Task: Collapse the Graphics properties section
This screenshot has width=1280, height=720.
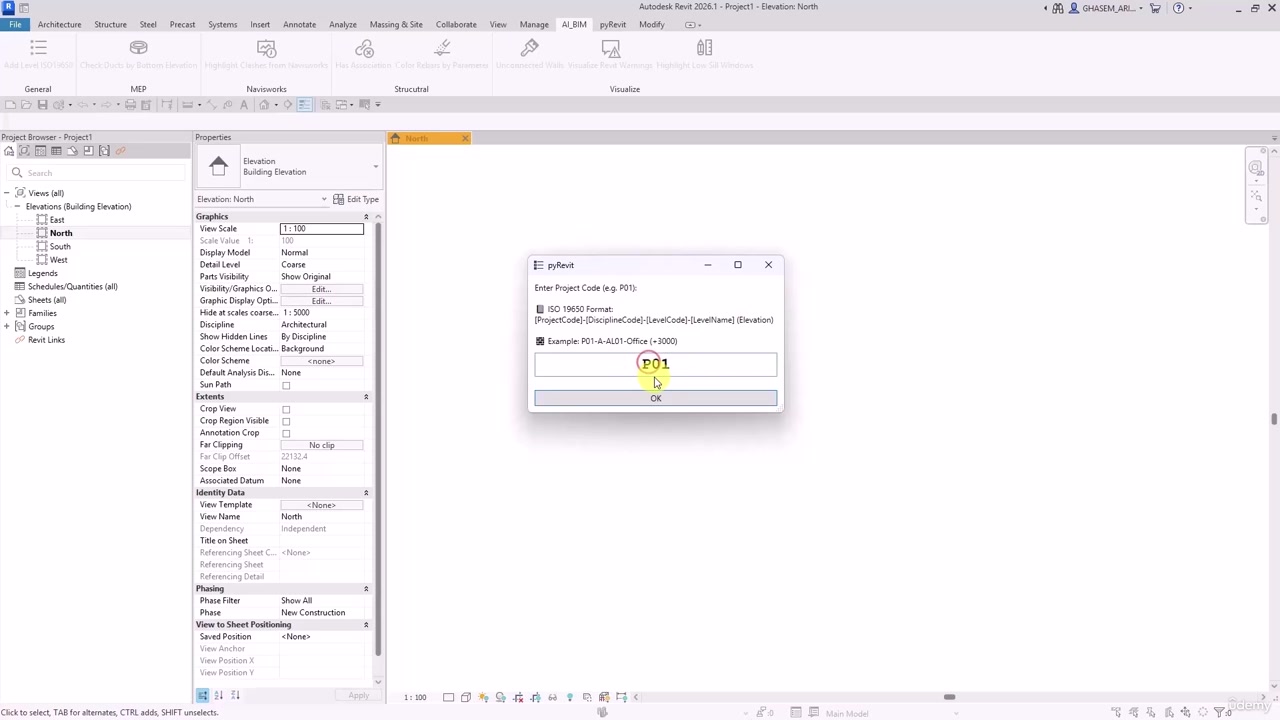Action: pyautogui.click(x=366, y=217)
